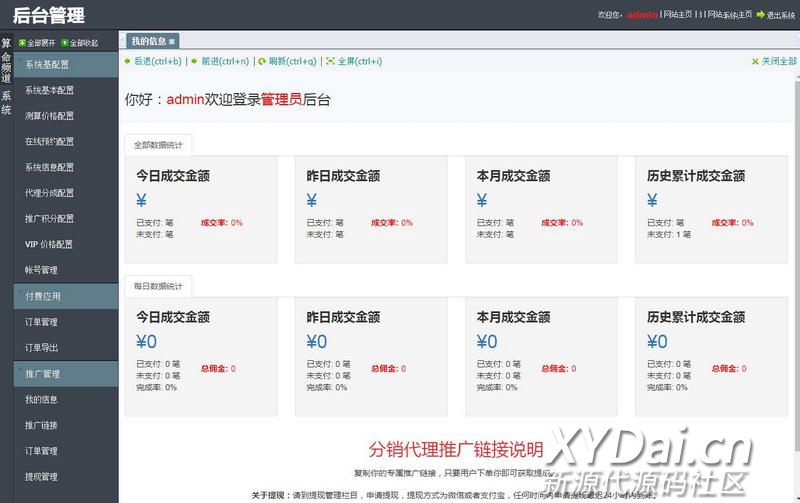Image resolution: width=800 pixels, height=503 pixels.
Task: Click the 后退(ctrl+b) link
Action: point(158,61)
